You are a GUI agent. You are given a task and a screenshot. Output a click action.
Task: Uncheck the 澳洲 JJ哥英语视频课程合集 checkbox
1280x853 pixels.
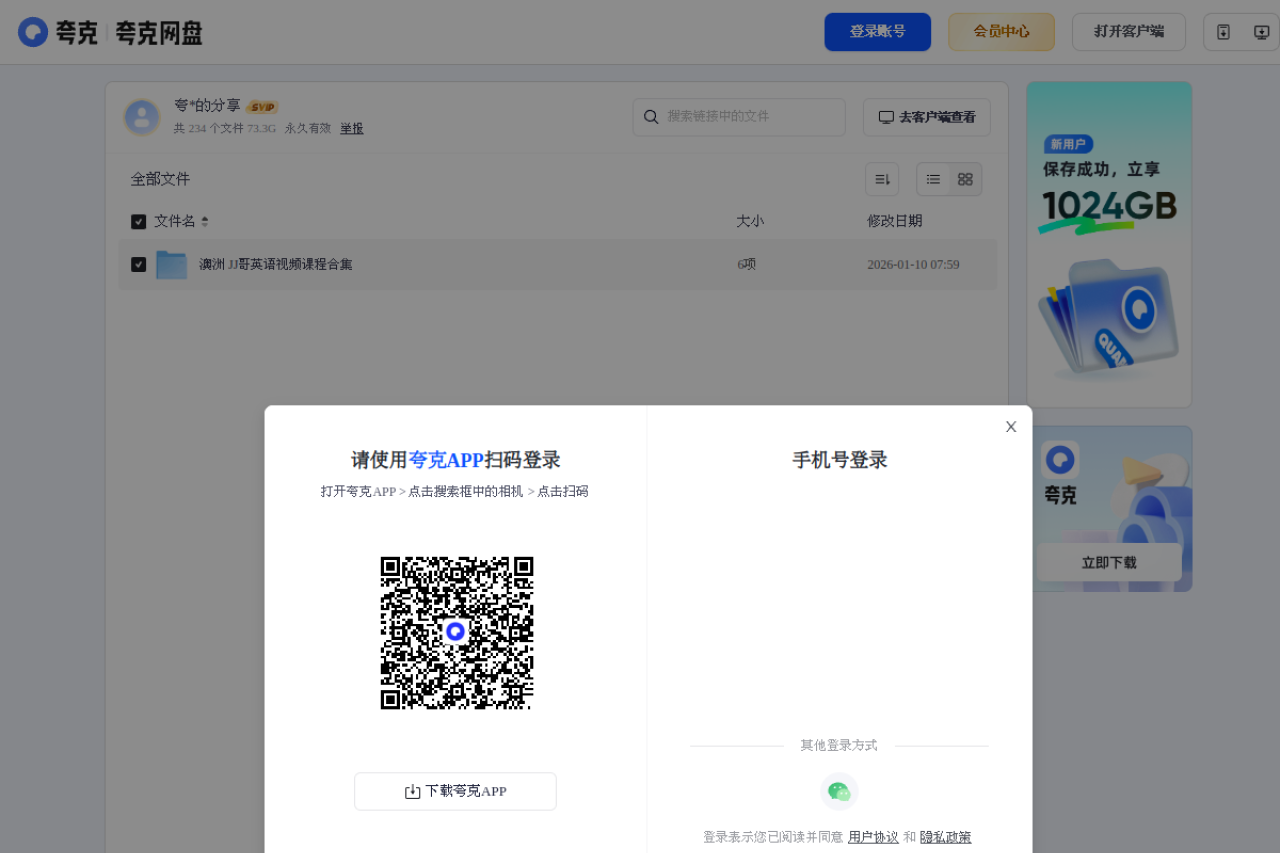coord(138,263)
